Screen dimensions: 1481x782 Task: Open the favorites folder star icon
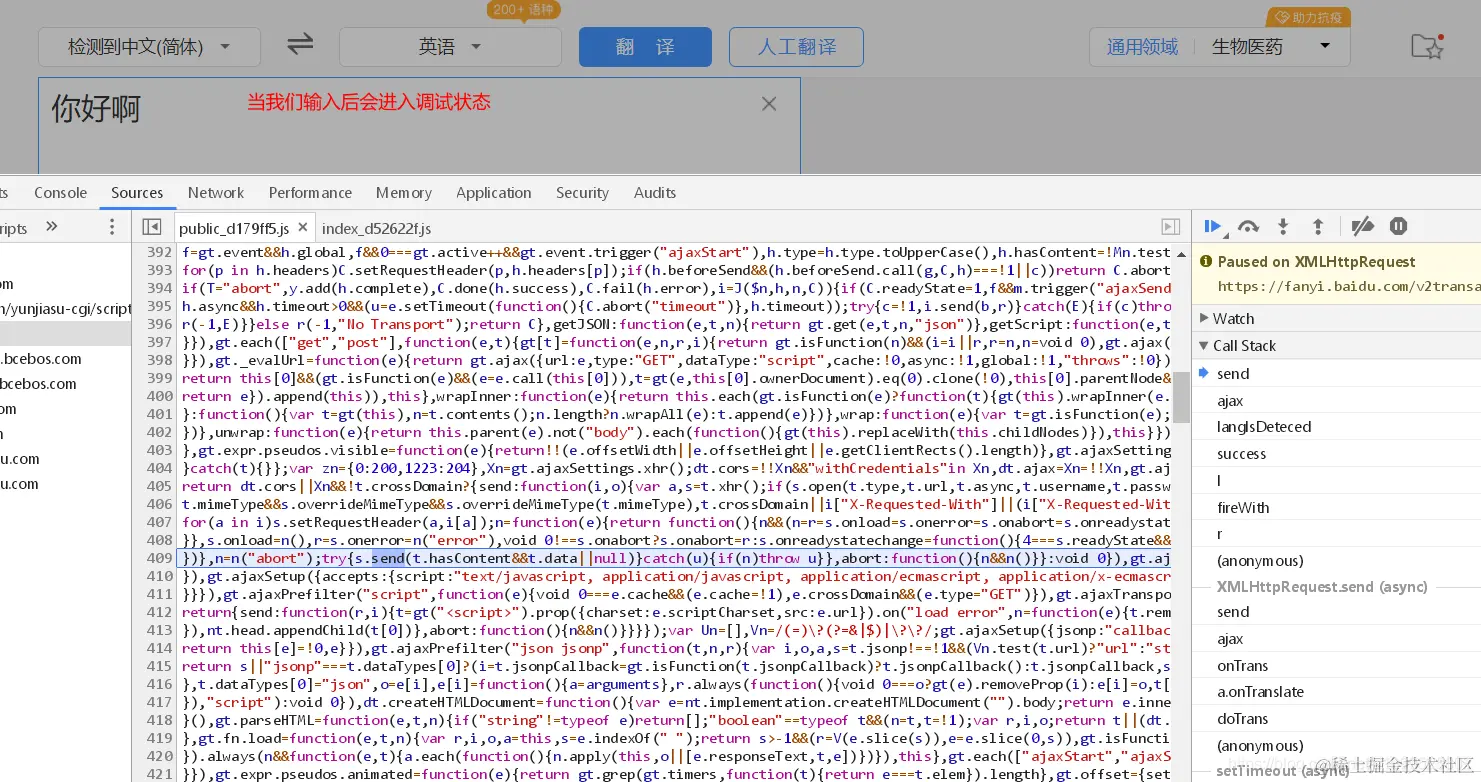[x=1427, y=45]
